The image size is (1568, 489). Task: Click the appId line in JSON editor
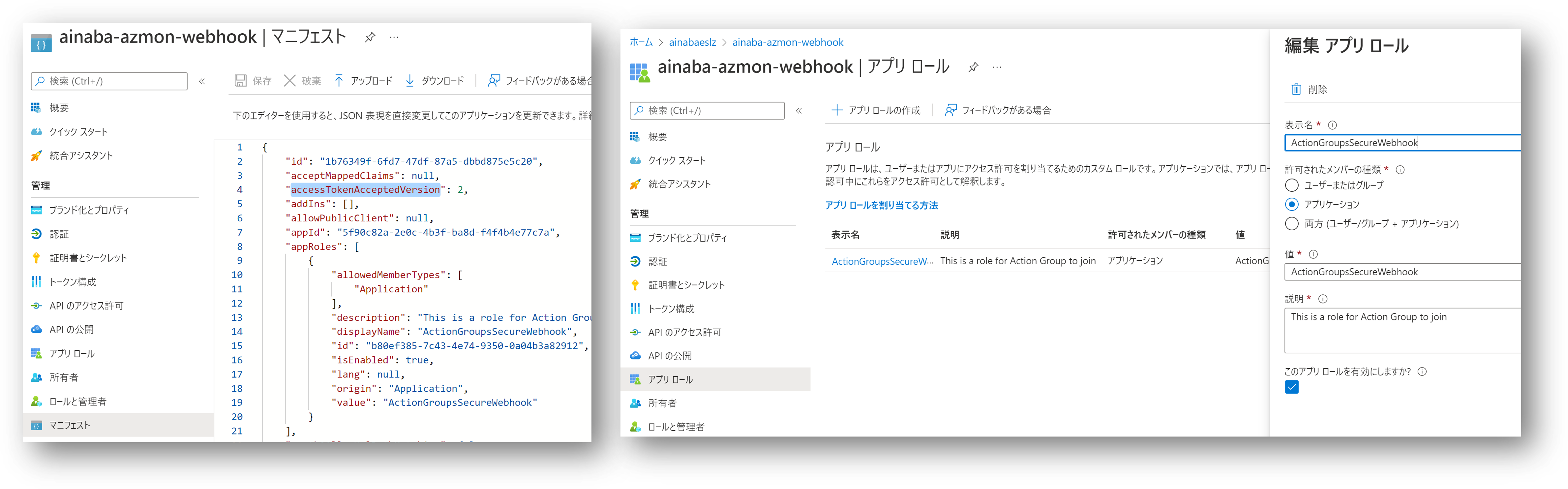(422, 232)
